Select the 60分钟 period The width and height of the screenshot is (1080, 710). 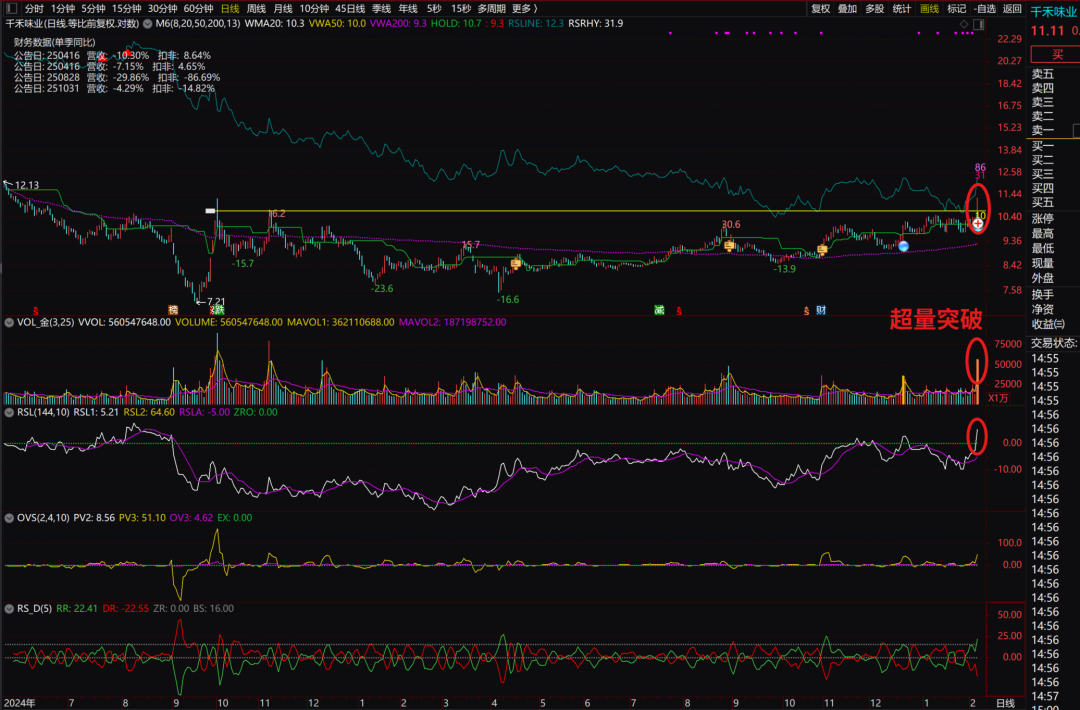198,8
